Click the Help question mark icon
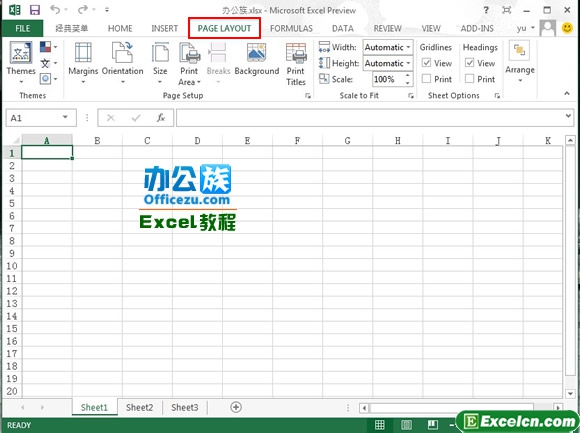Image resolution: width=580 pixels, height=433 pixels. [x=486, y=10]
